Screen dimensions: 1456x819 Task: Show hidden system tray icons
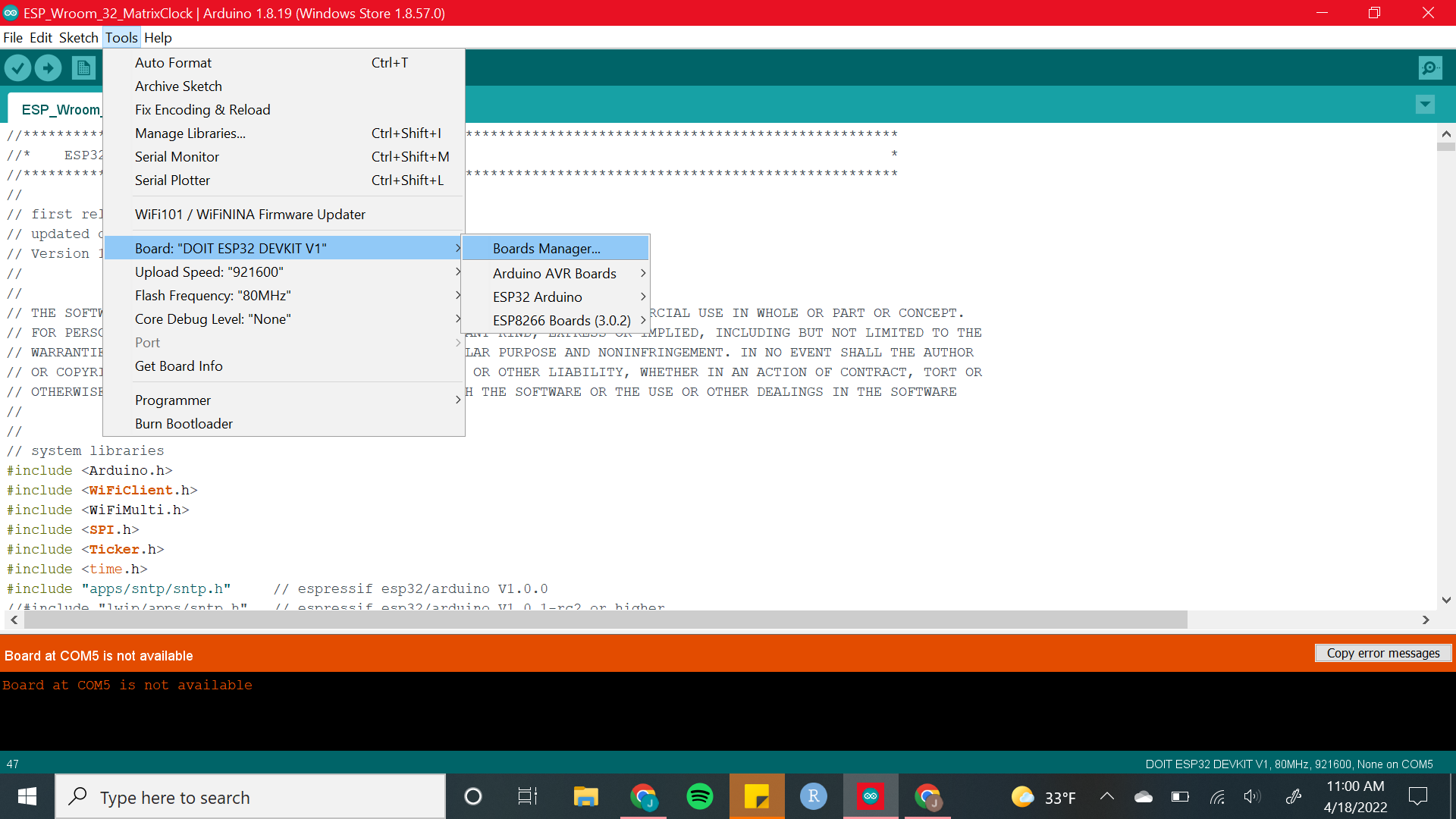[x=1107, y=796]
